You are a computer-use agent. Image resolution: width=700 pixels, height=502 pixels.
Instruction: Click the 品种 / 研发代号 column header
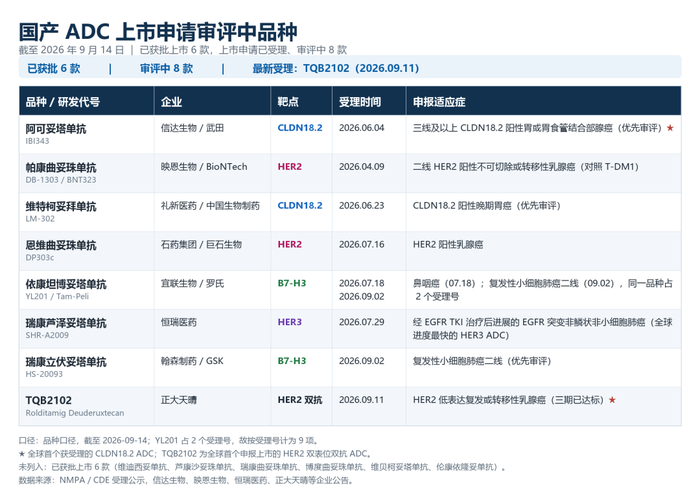[62, 102]
